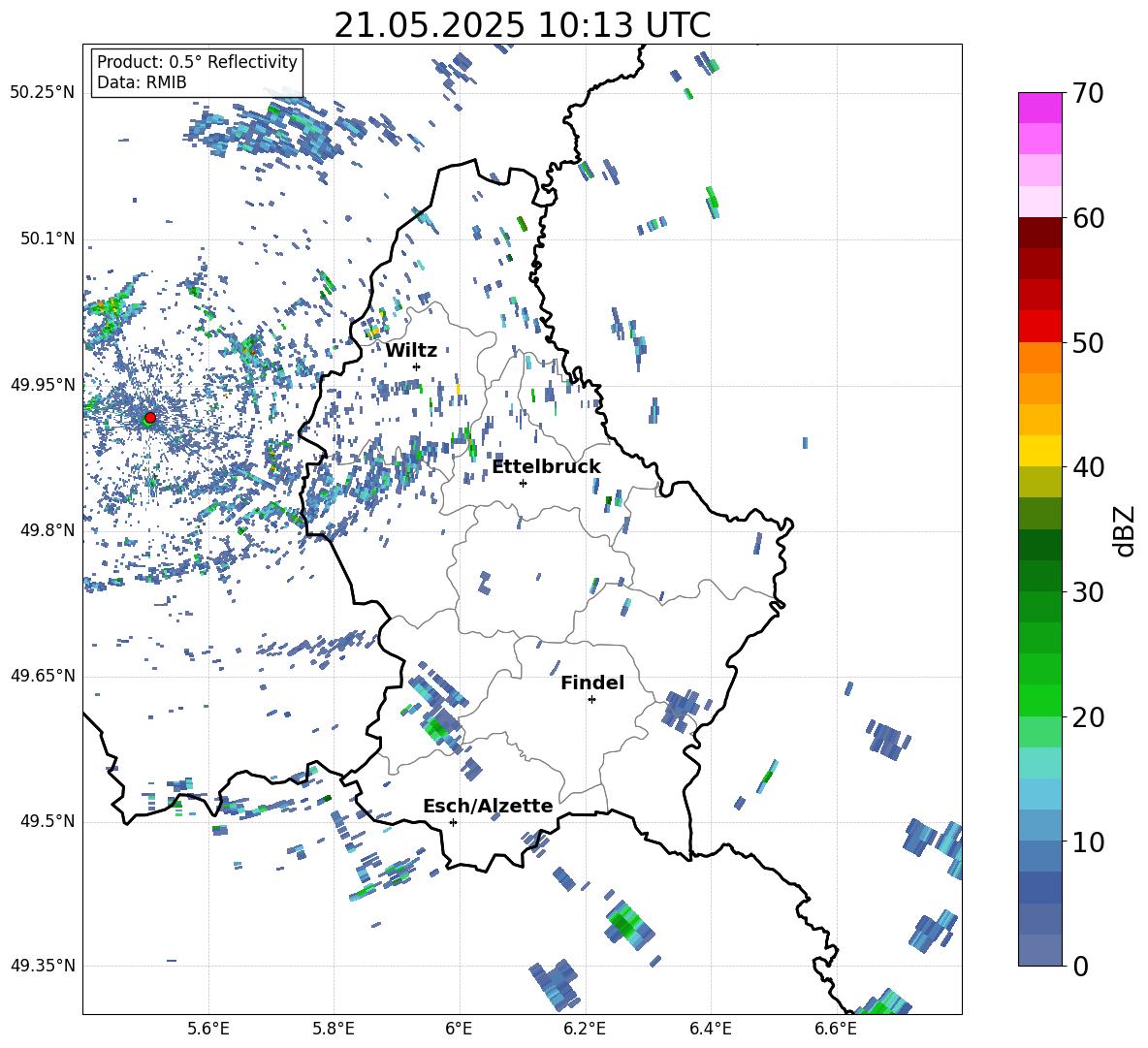Click the 20 tick on the colorbar

click(1088, 717)
